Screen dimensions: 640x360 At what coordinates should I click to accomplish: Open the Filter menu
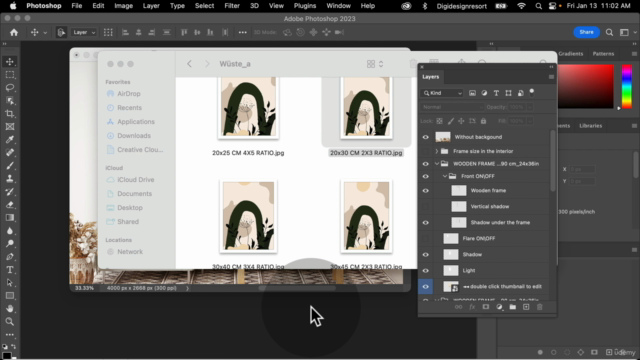click(232, 6)
